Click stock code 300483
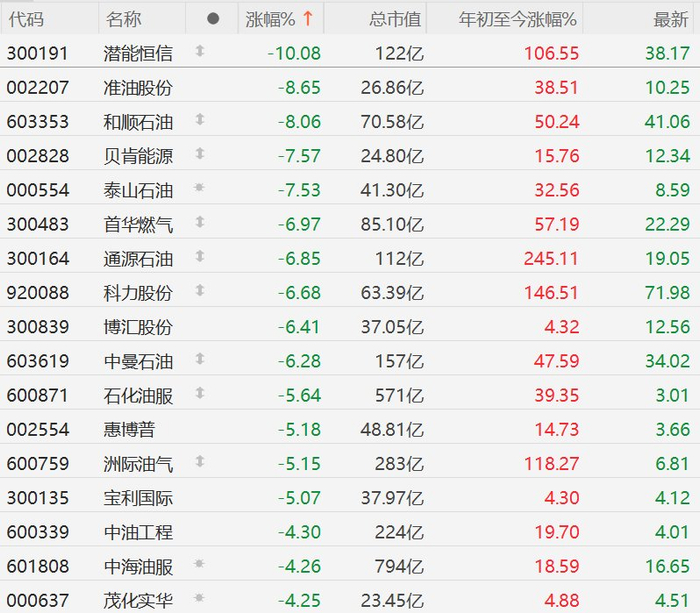This screenshot has height=613, width=700. (x=38, y=224)
